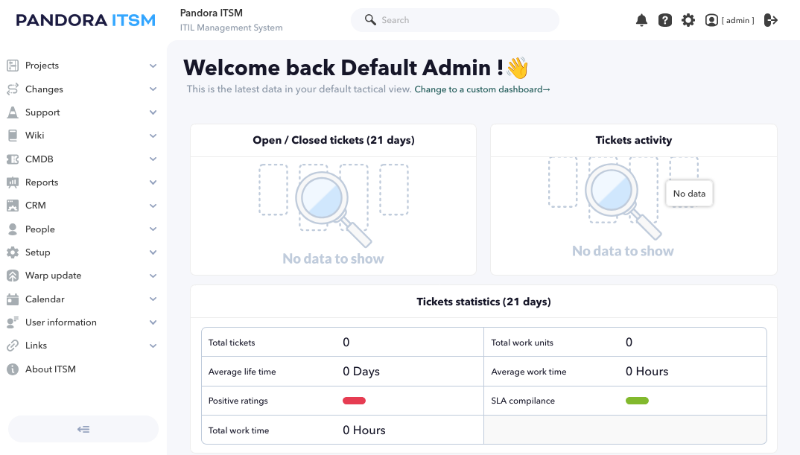800x455 pixels.
Task: Expand the Changes menu chevron
Action: click(153, 89)
